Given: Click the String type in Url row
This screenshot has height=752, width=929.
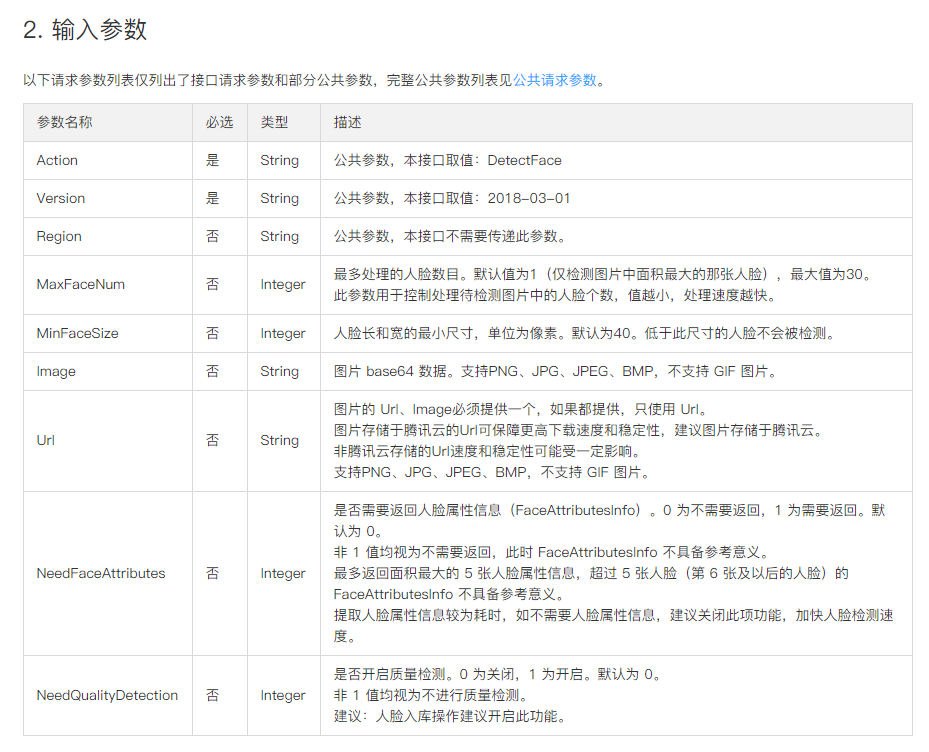Looking at the screenshot, I should pos(279,440).
